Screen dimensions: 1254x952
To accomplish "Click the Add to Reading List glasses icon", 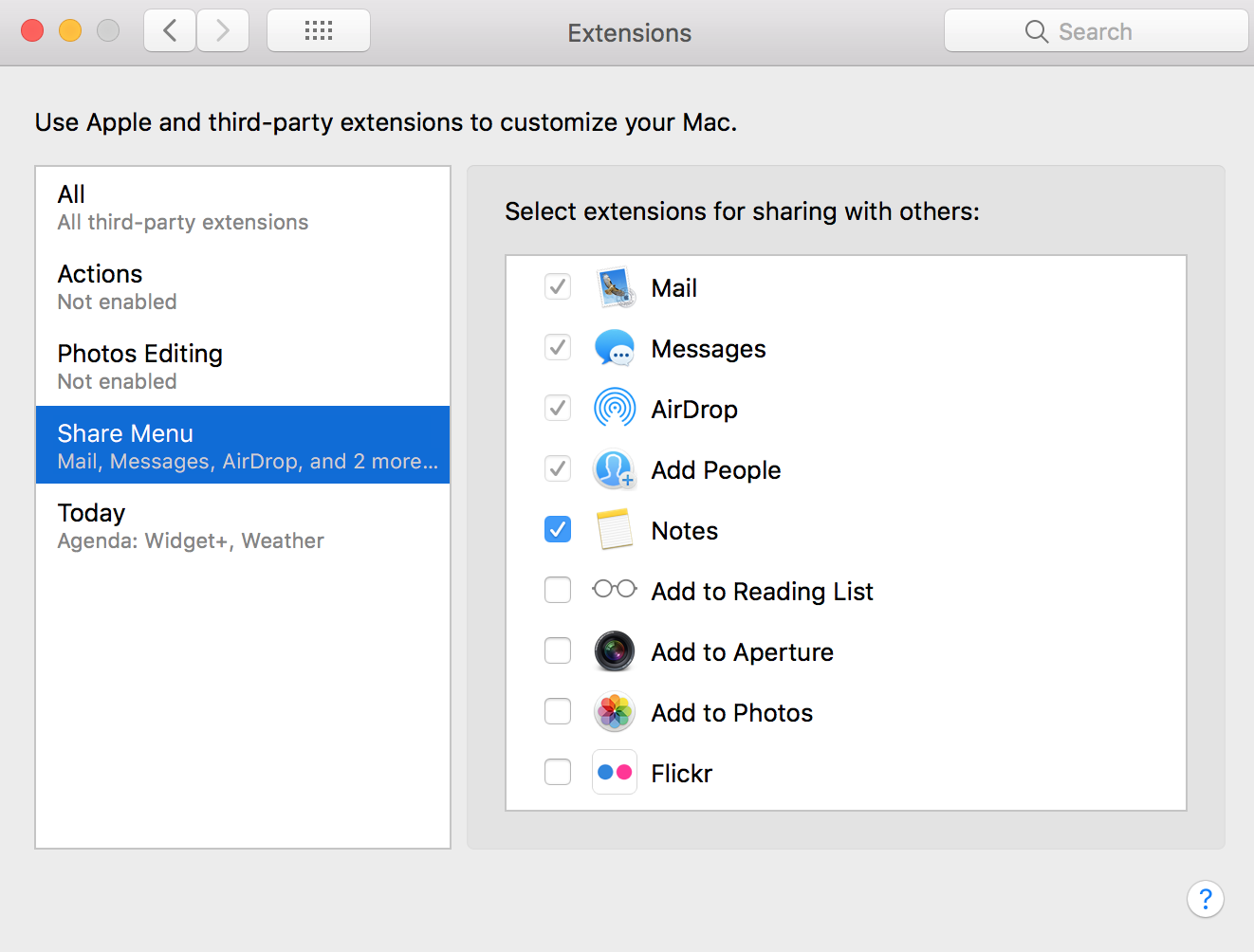I will click(x=615, y=589).
